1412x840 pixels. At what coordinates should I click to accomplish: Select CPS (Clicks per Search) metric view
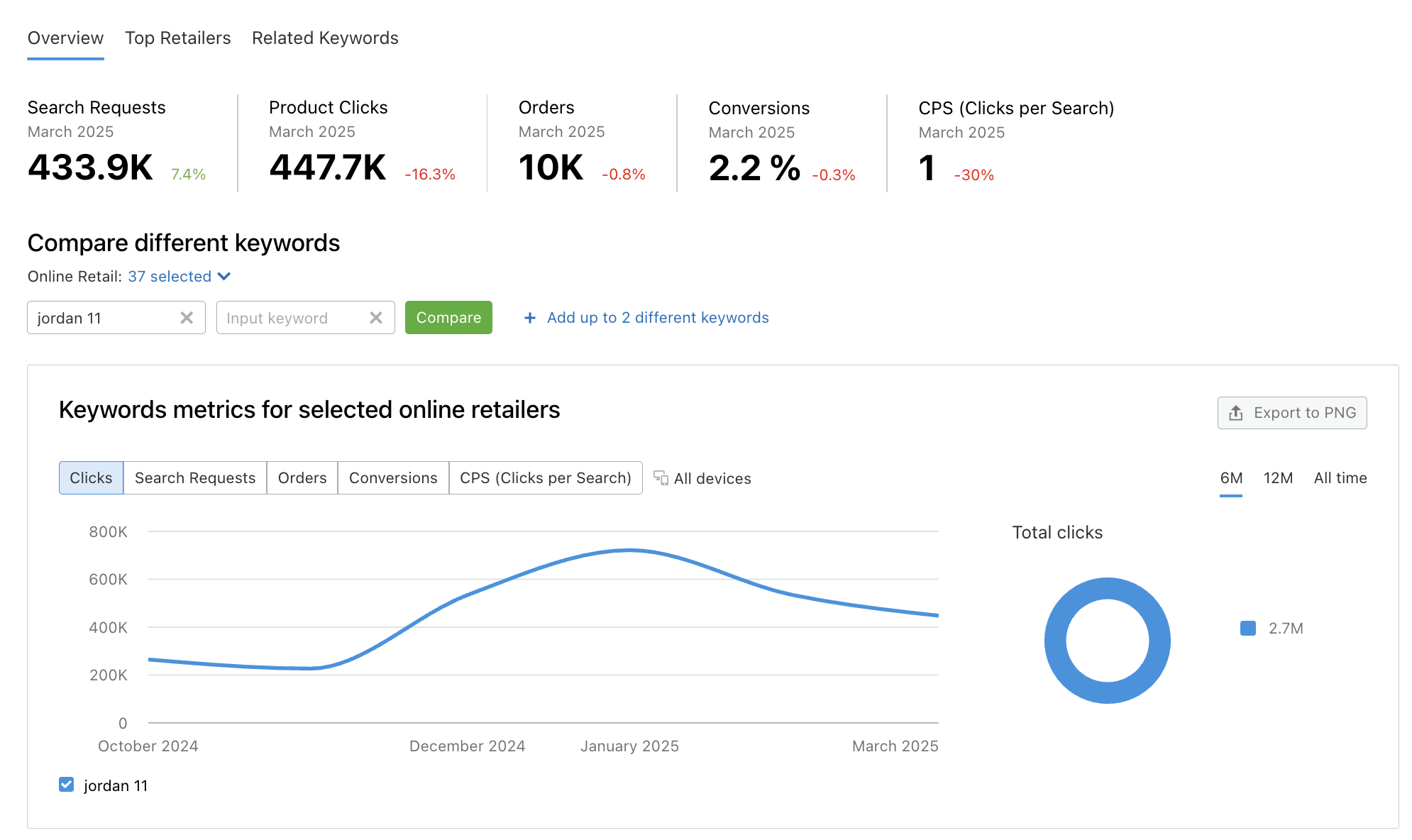(x=546, y=477)
